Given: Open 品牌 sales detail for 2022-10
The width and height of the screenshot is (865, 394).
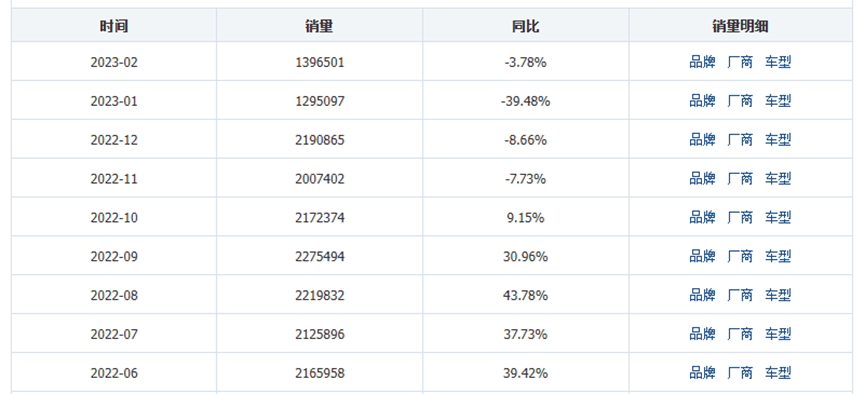Looking at the screenshot, I should (702, 218).
